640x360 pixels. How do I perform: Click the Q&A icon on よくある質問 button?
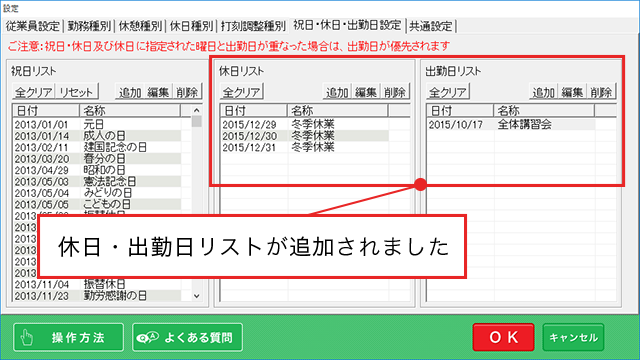147,338
